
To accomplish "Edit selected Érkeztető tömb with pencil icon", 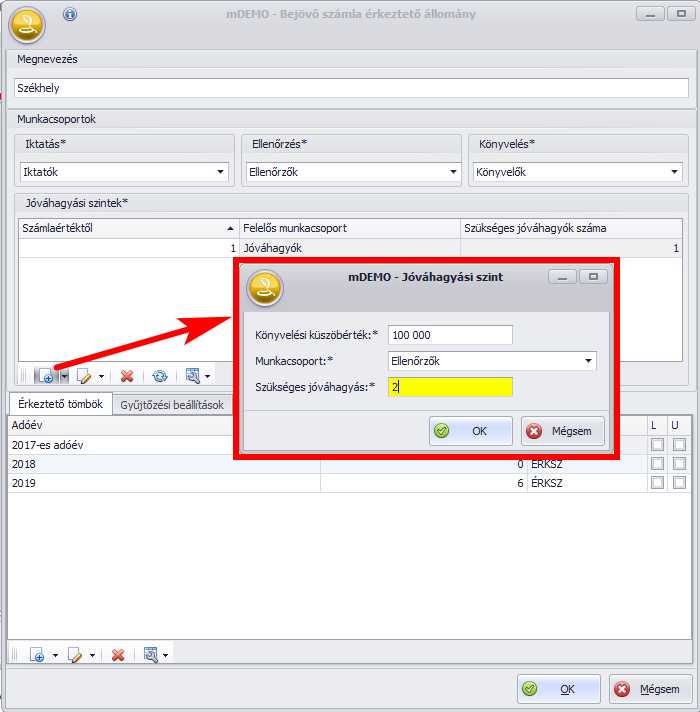I will pyautogui.click(x=75, y=655).
